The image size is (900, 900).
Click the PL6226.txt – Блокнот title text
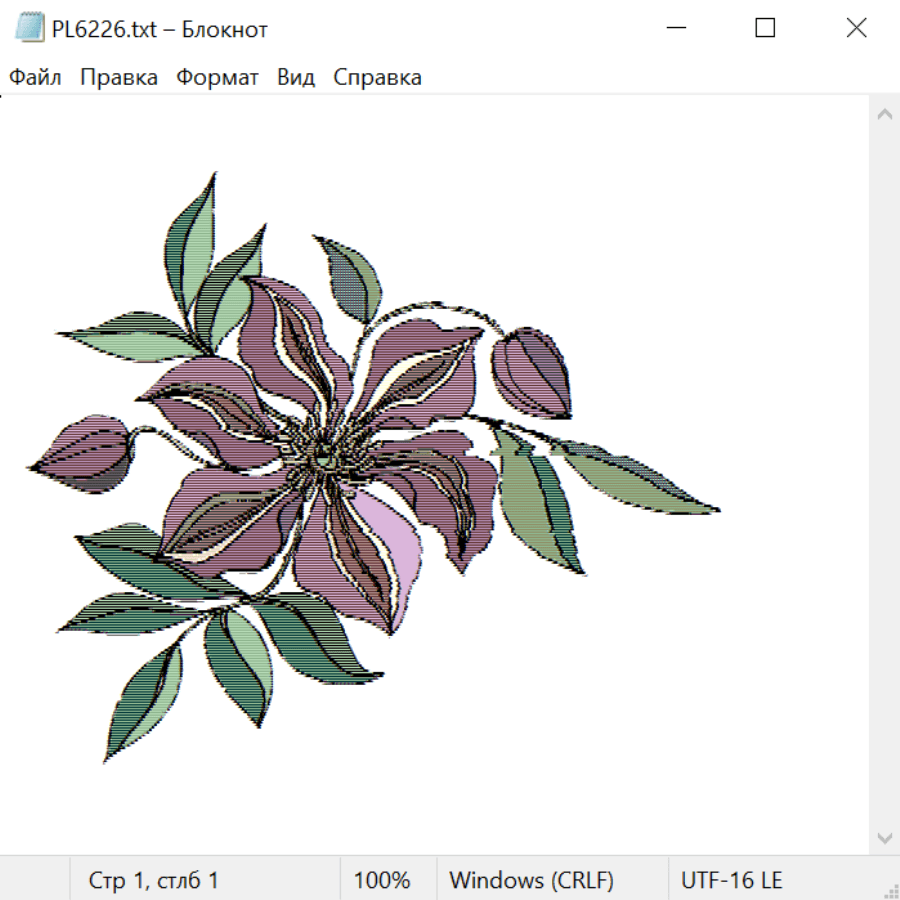pyautogui.click(x=160, y=29)
